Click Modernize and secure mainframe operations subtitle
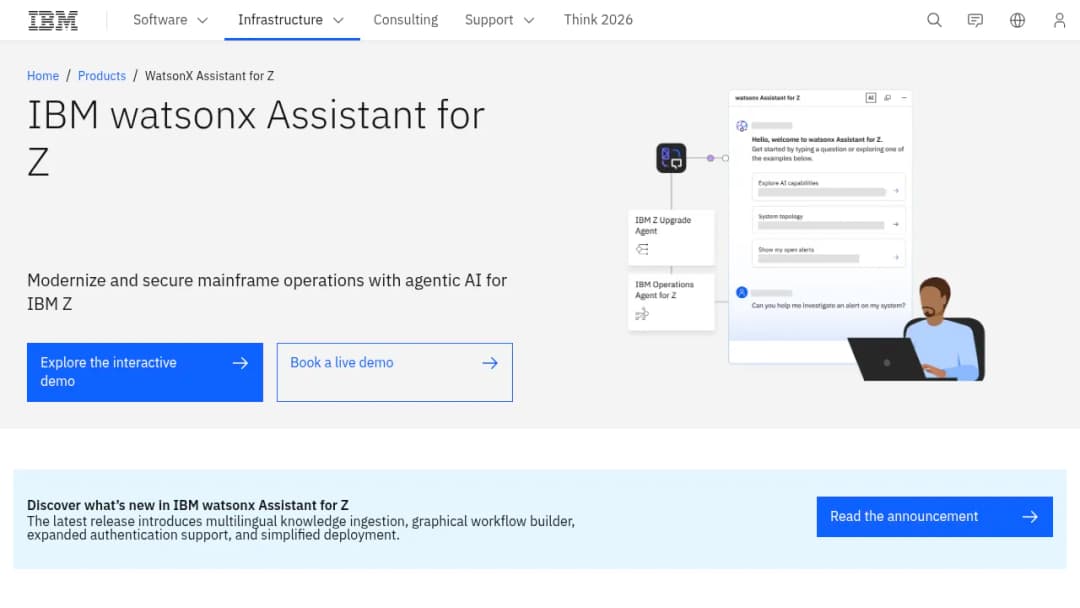1080x608 pixels. click(x=267, y=292)
